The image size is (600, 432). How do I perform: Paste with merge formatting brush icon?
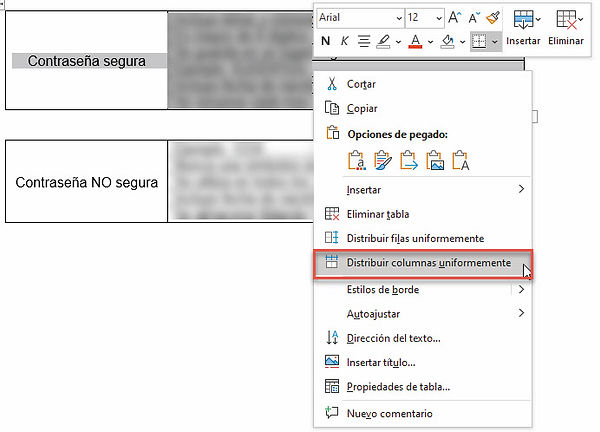click(x=382, y=160)
